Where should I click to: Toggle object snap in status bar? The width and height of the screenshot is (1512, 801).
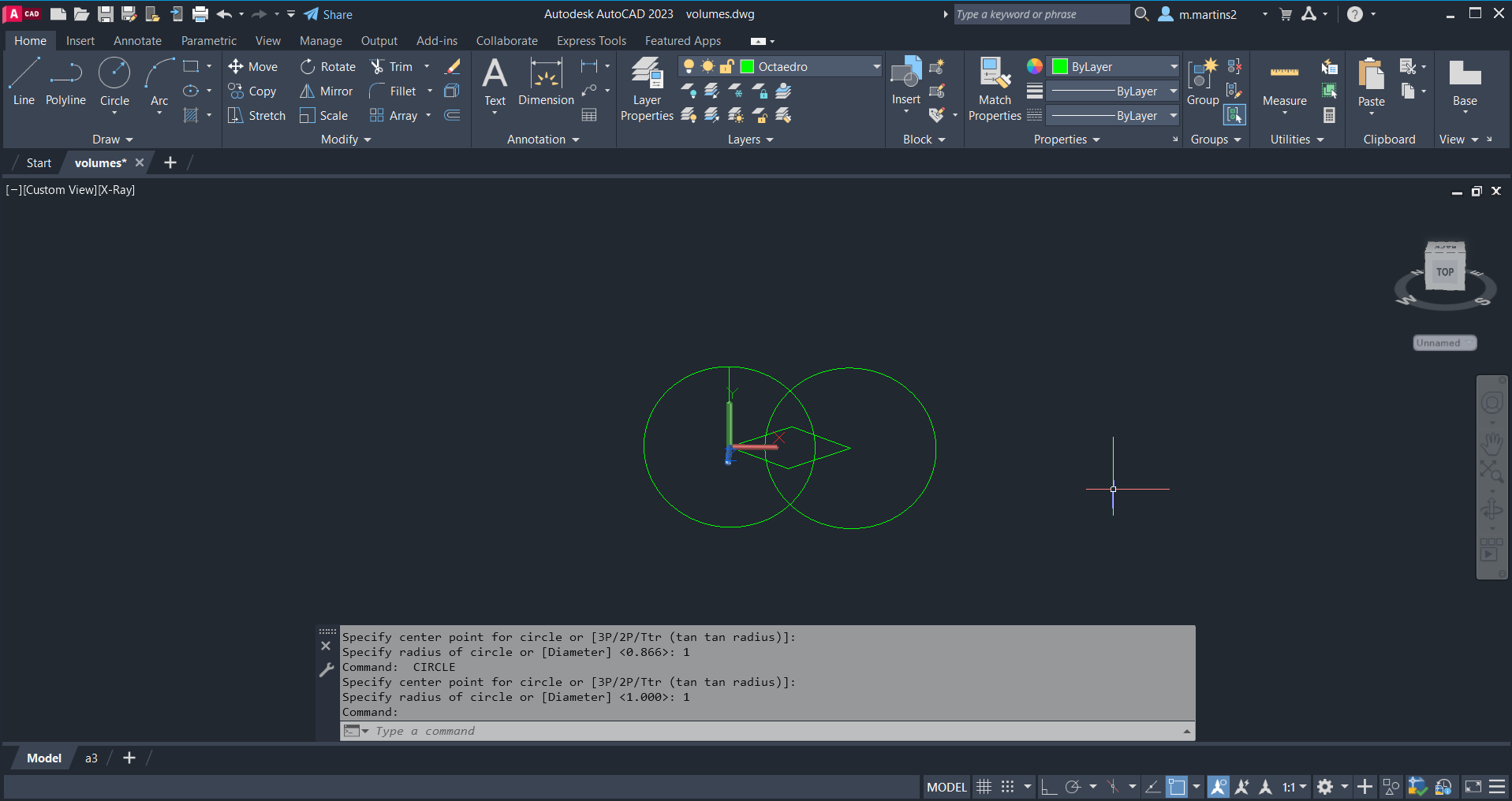pyautogui.click(x=1176, y=787)
